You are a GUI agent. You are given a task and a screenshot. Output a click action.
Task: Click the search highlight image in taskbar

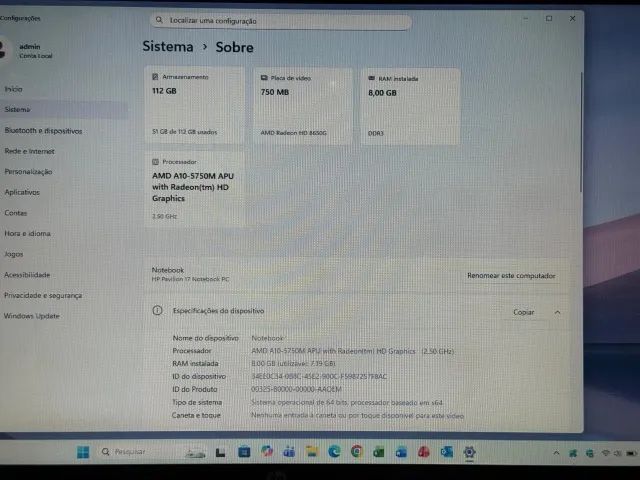195,453
